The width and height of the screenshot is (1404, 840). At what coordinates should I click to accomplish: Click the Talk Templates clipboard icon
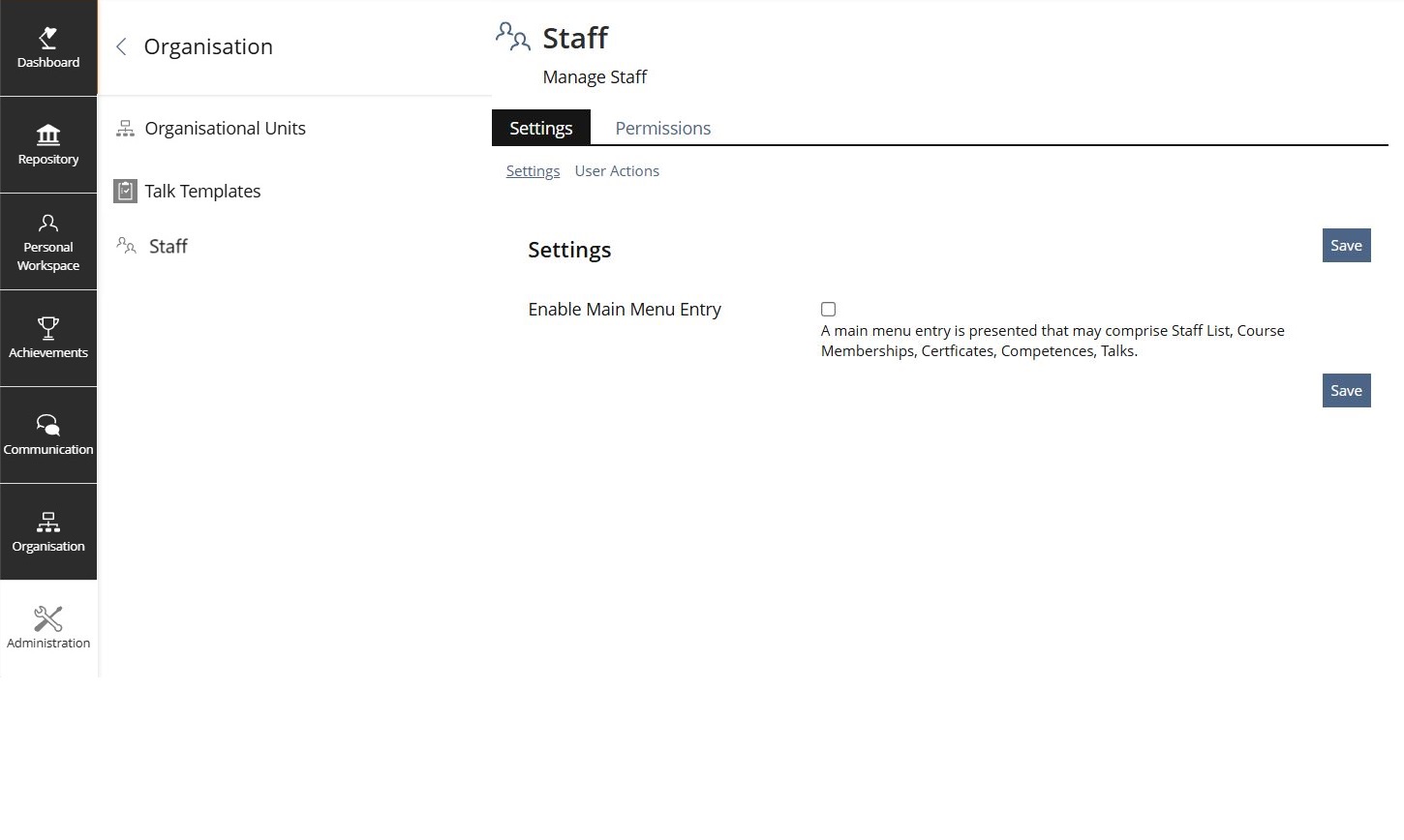pos(125,191)
